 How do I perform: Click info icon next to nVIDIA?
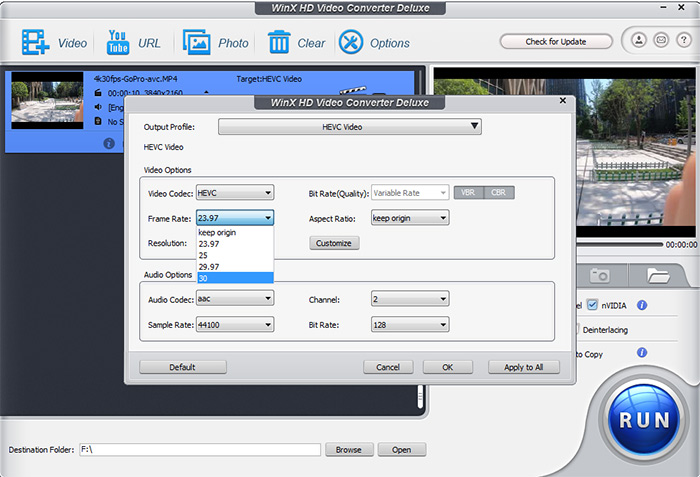pos(642,305)
